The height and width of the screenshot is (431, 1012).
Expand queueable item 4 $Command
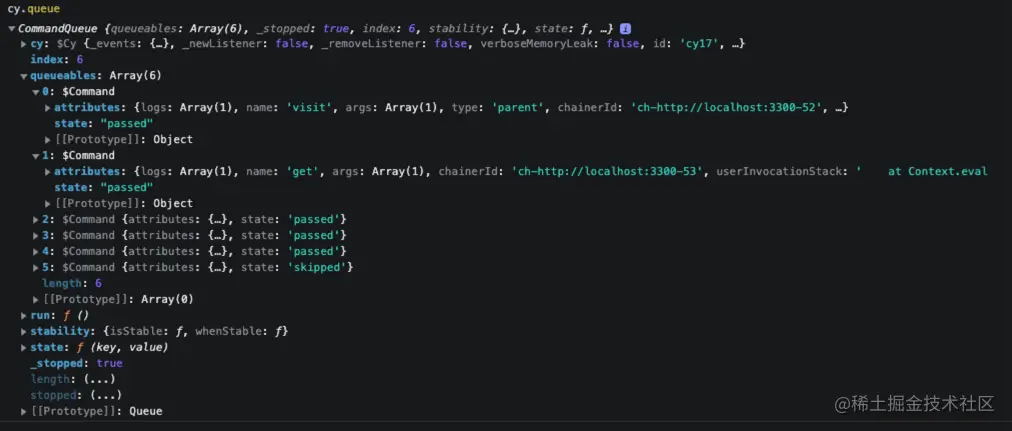coord(36,252)
